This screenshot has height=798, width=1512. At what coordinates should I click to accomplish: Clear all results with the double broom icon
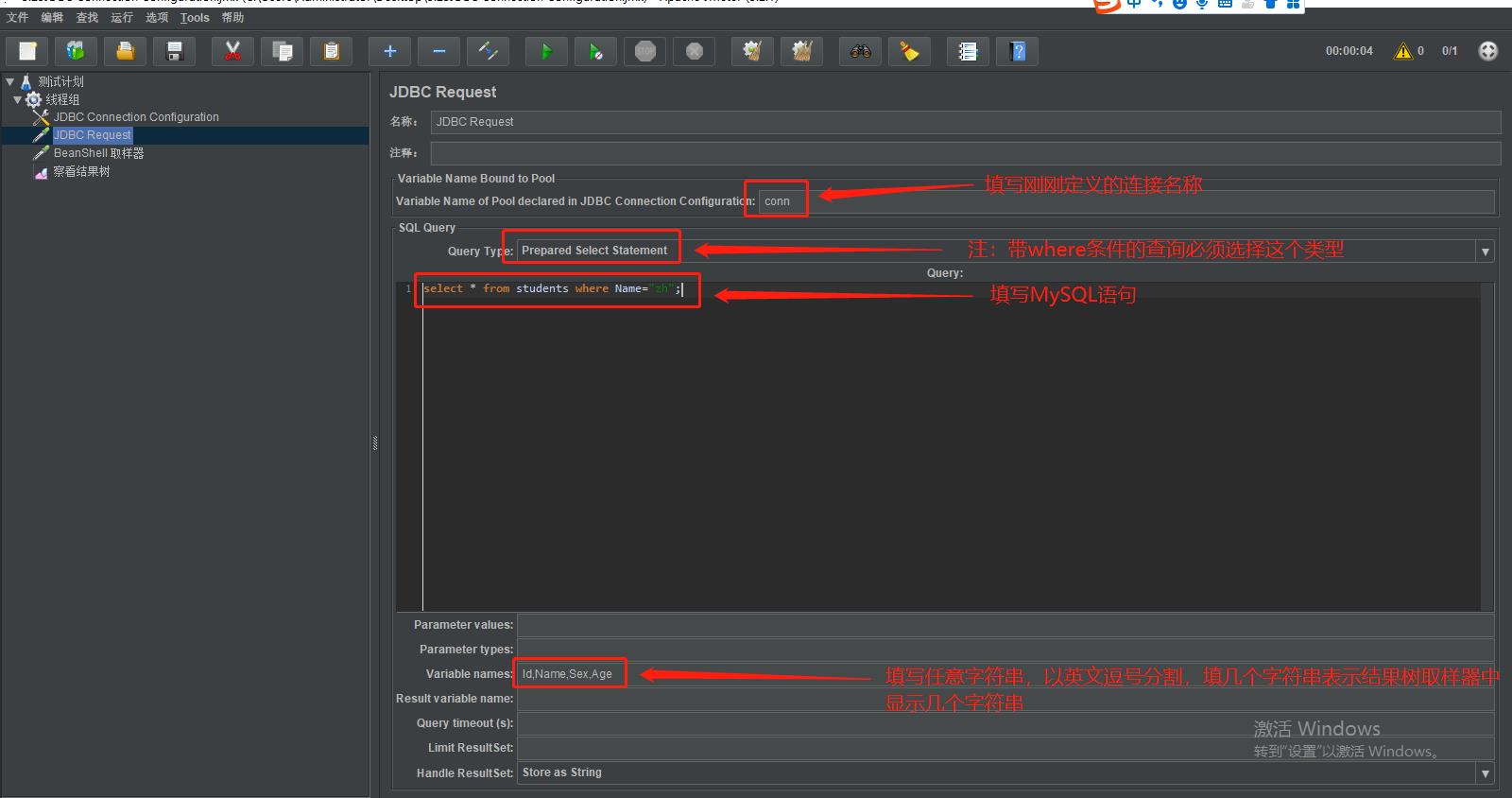[801, 51]
